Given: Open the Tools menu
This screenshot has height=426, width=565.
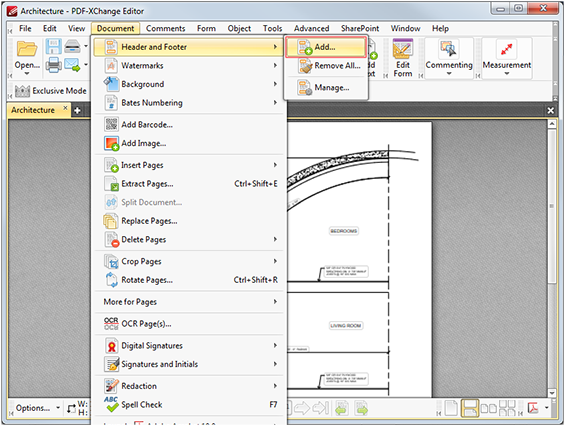Looking at the screenshot, I should click(272, 28).
